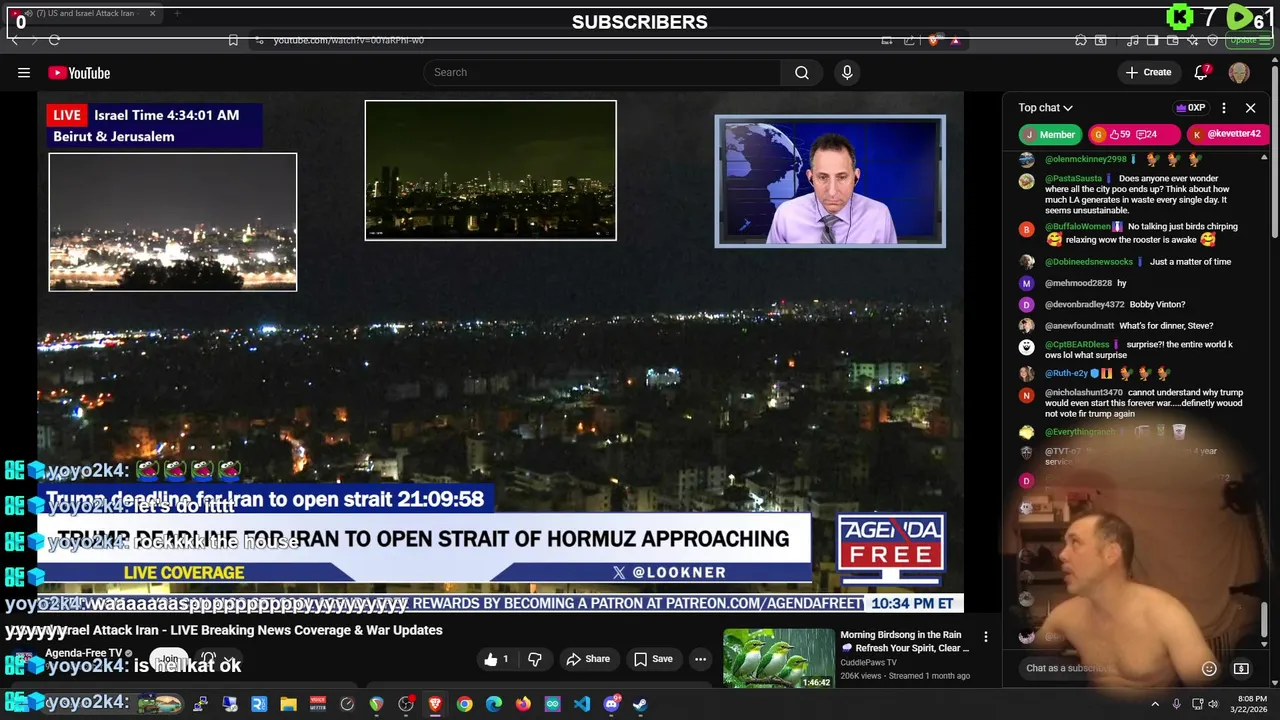Open Discord from the taskbar

coord(611,704)
